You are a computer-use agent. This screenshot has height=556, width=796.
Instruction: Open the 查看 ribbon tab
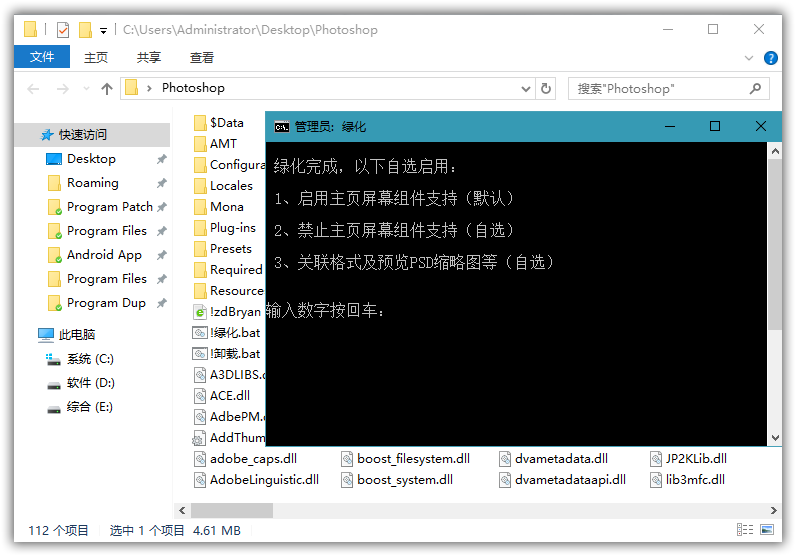point(202,57)
